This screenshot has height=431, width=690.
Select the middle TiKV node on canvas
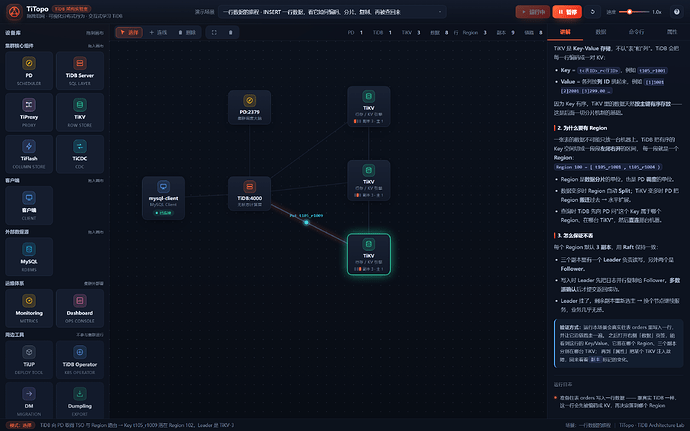(x=368, y=180)
